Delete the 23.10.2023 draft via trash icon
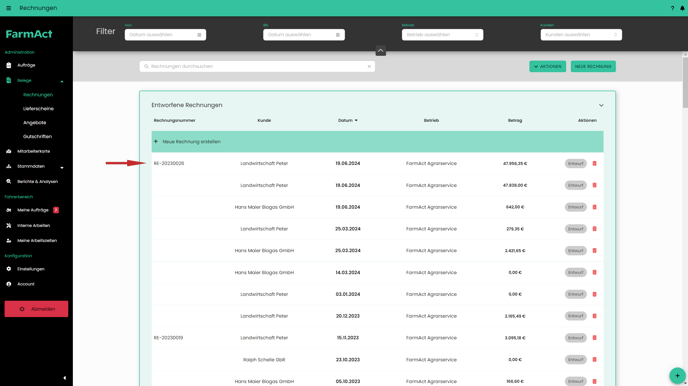This screenshot has width=688, height=386. tap(595, 359)
